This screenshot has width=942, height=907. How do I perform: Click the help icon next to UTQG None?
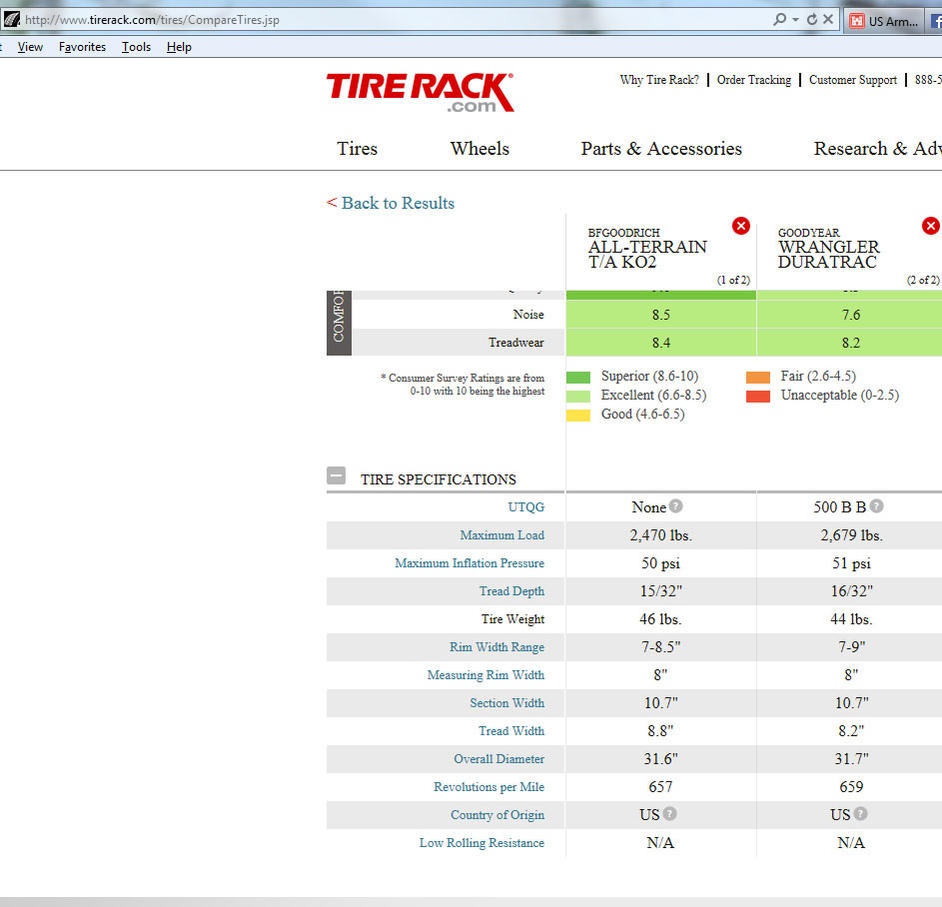click(676, 506)
